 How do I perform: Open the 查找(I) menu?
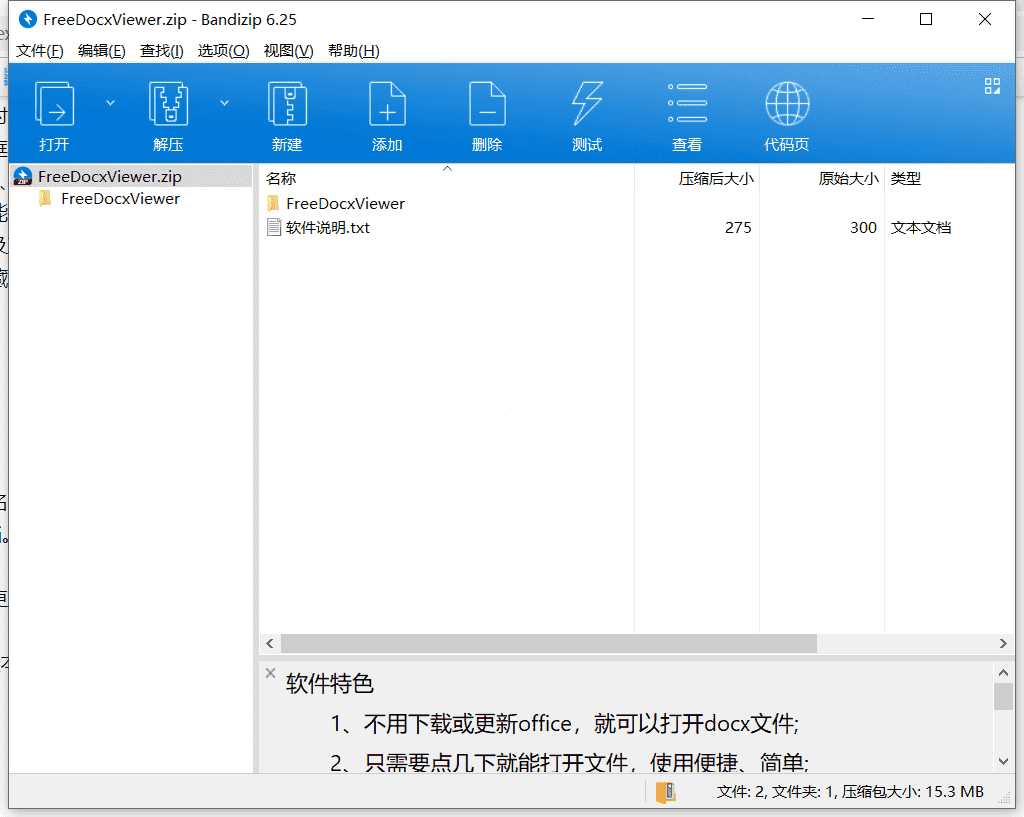click(161, 51)
